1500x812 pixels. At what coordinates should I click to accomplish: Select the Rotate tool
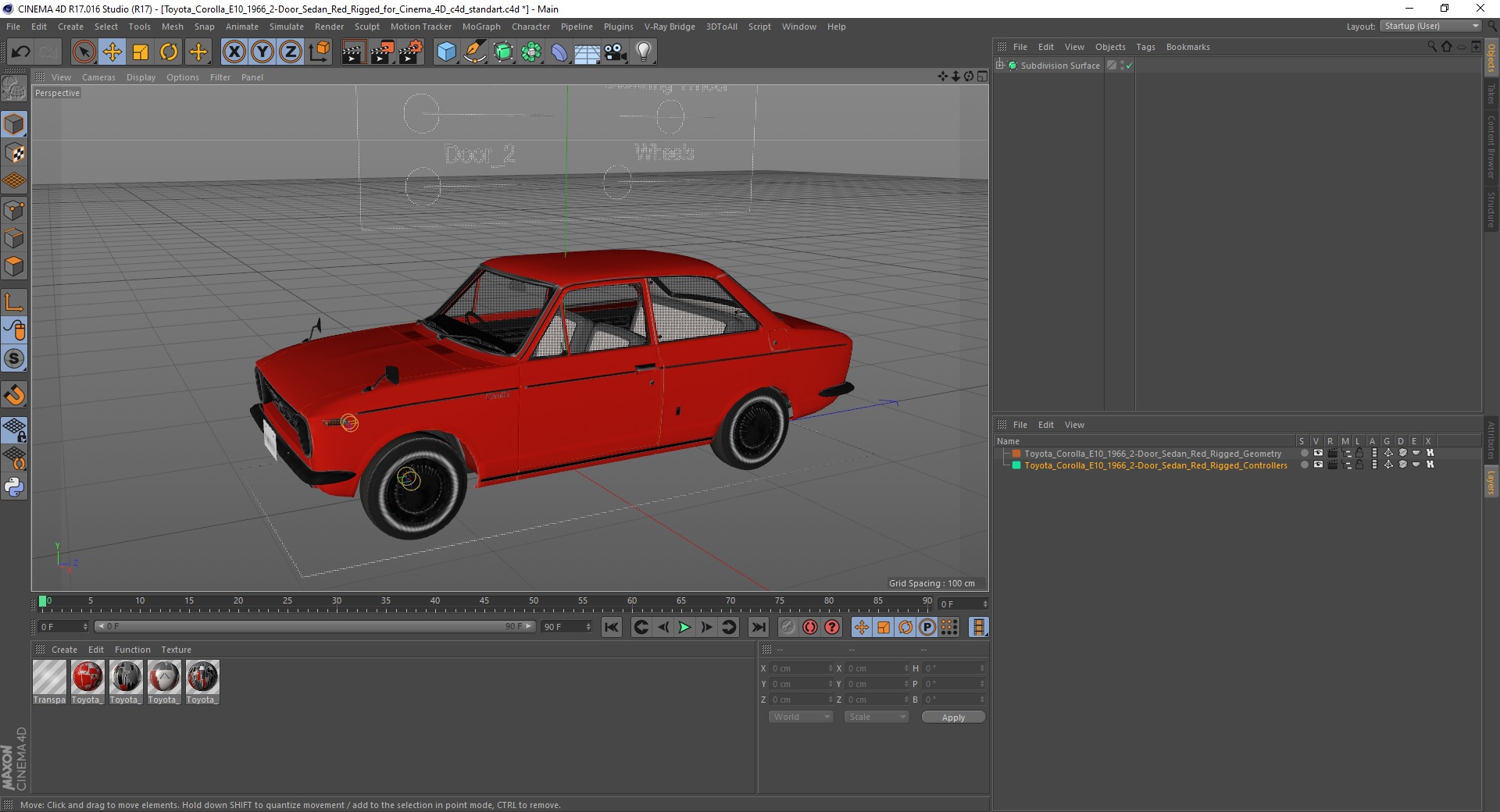pos(169,52)
